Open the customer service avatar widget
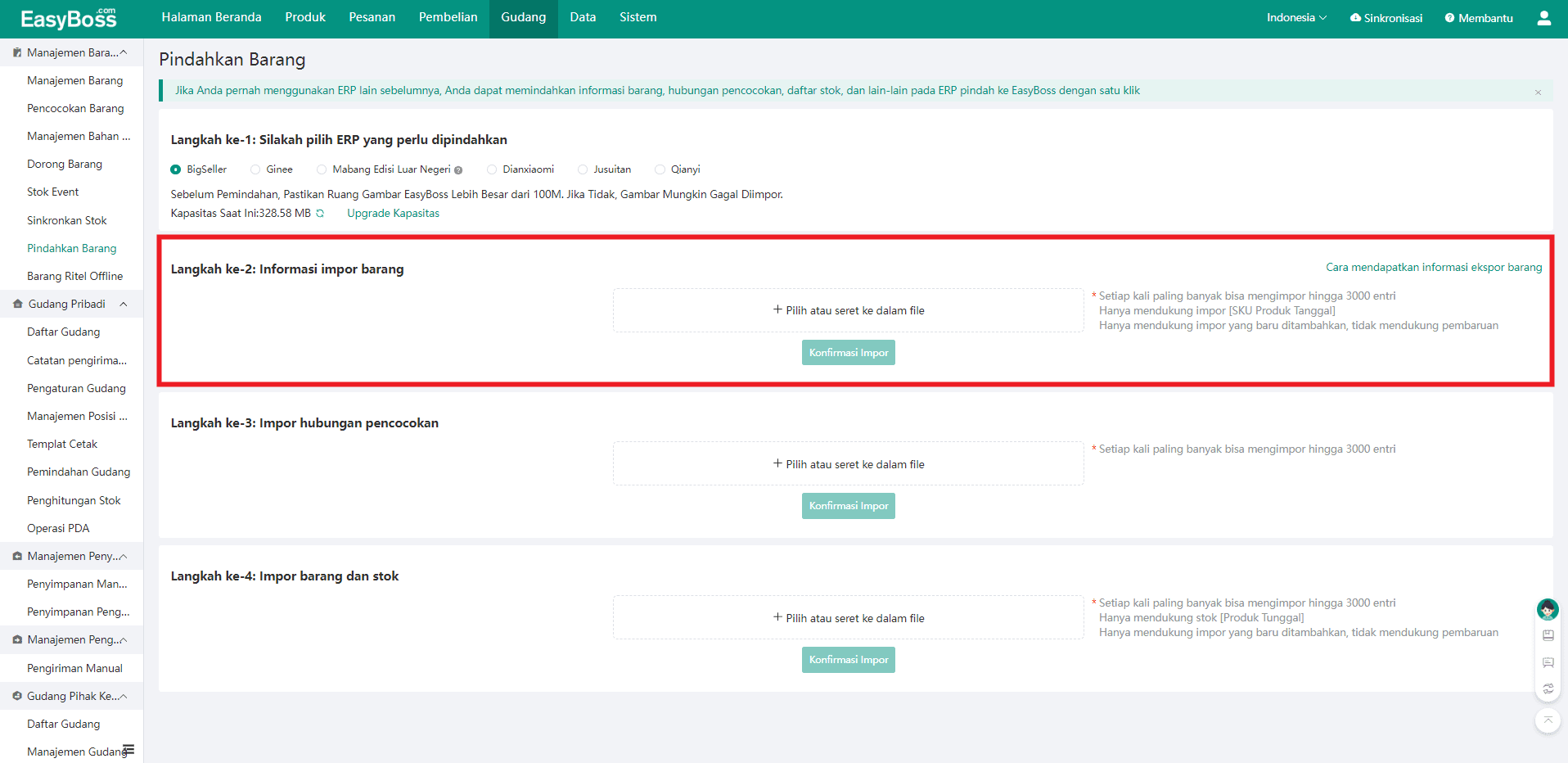Screen dimensions: 1568x763 [1547, 609]
